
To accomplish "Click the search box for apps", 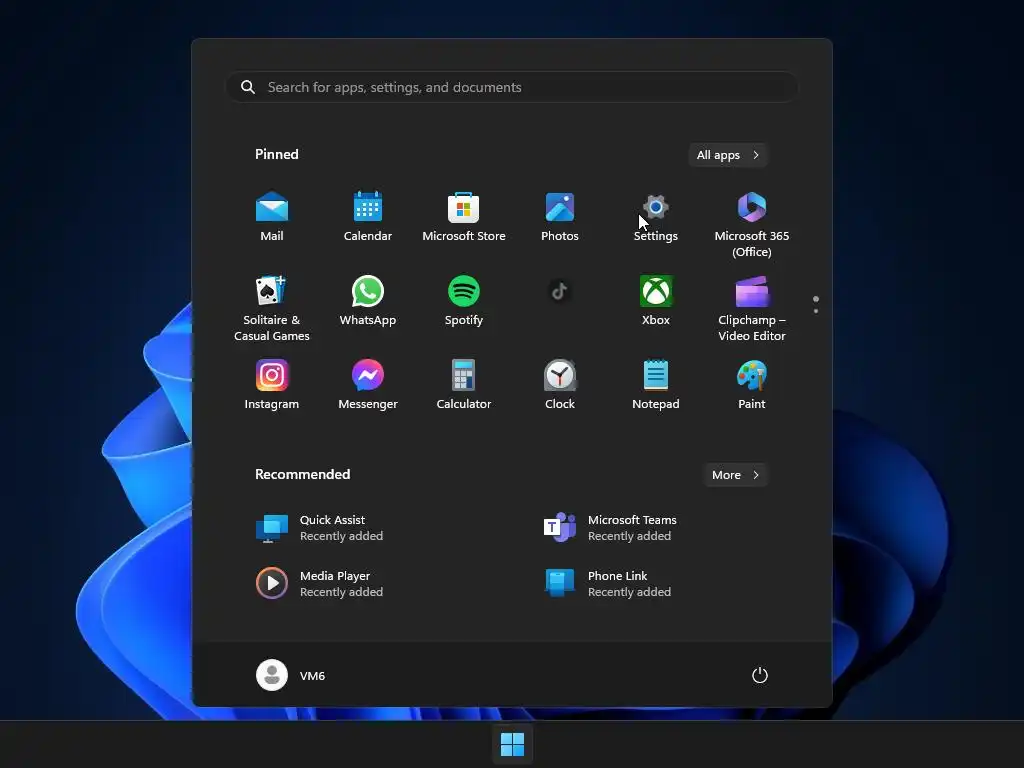I will click(x=512, y=87).
